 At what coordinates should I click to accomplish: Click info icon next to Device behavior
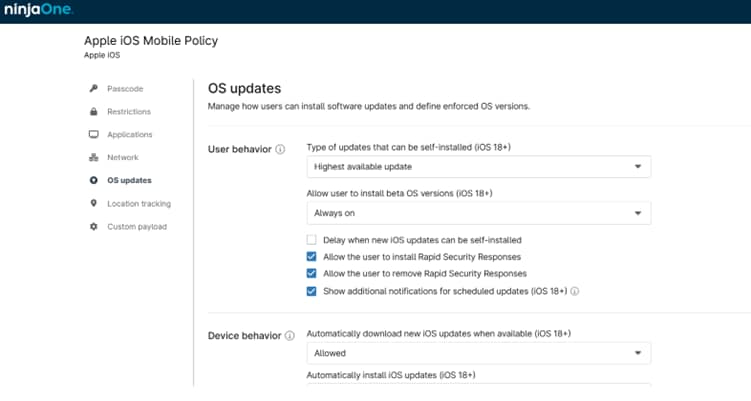click(x=290, y=336)
